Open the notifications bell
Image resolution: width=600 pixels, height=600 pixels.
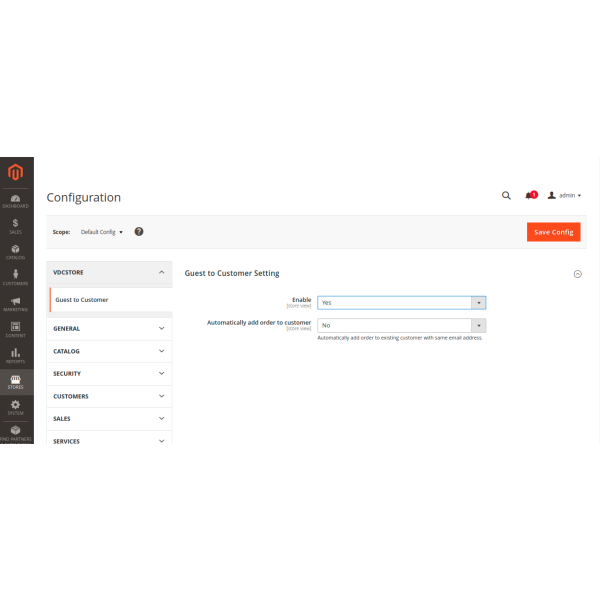tap(530, 196)
